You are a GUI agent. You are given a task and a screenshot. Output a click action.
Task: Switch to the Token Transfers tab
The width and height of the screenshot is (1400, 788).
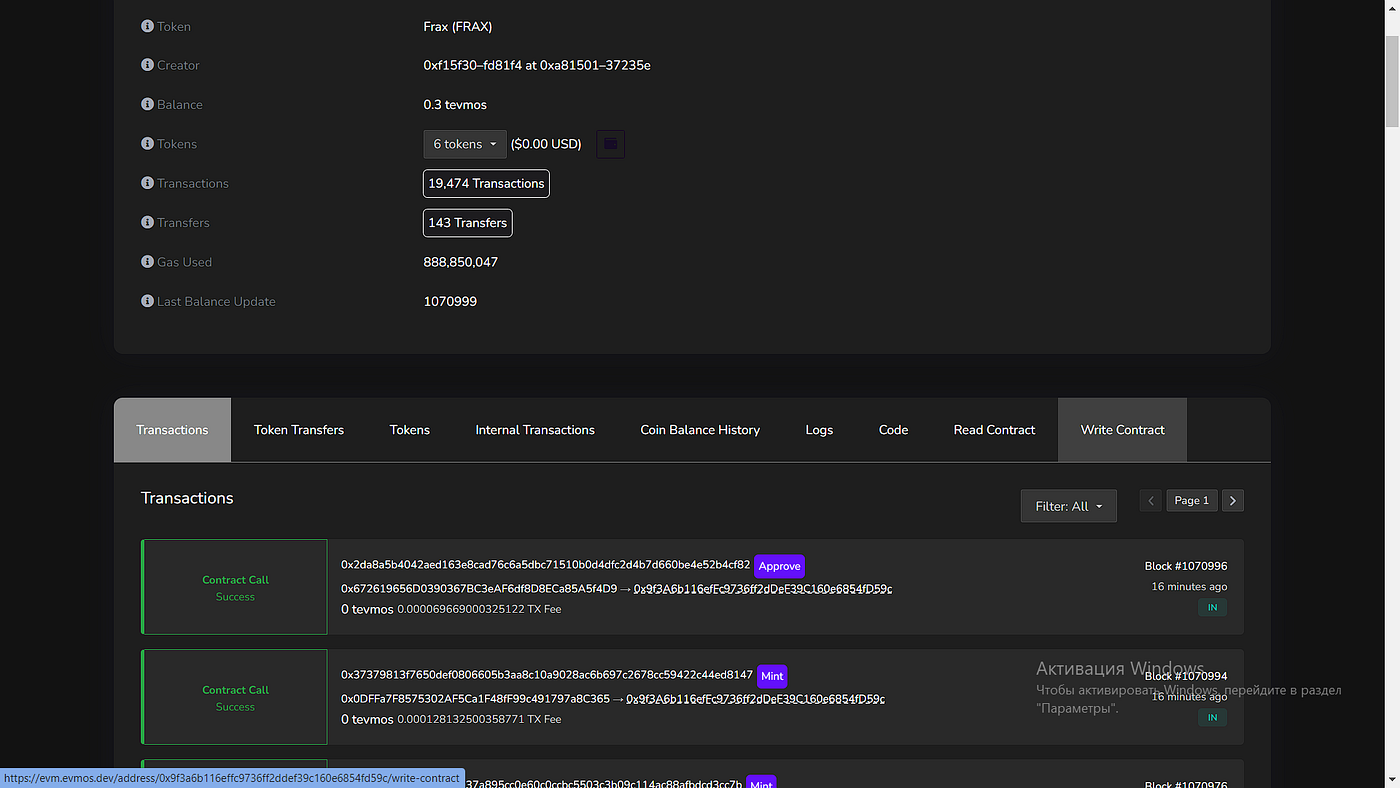299,430
